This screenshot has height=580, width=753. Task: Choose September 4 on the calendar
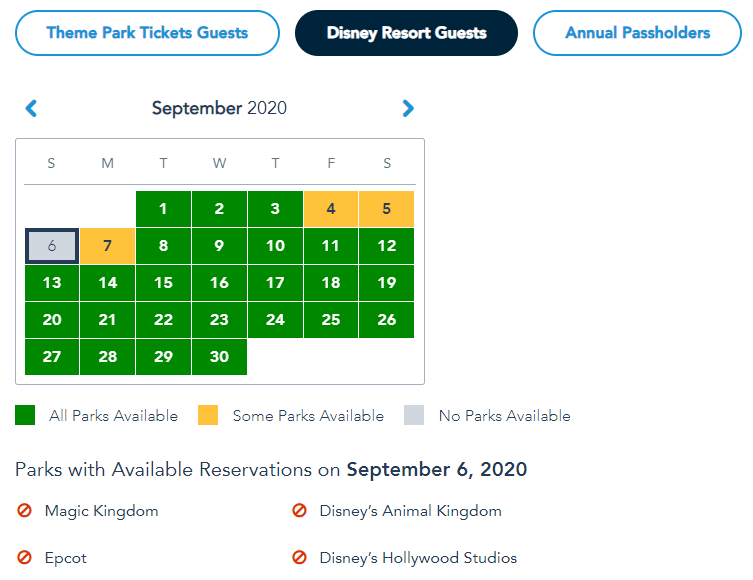tap(331, 209)
